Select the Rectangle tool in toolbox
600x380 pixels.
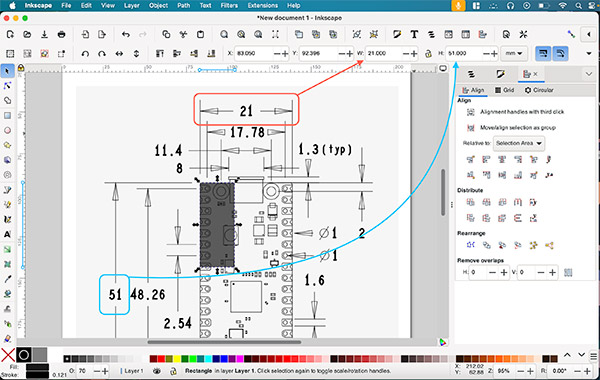coord(7,116)
